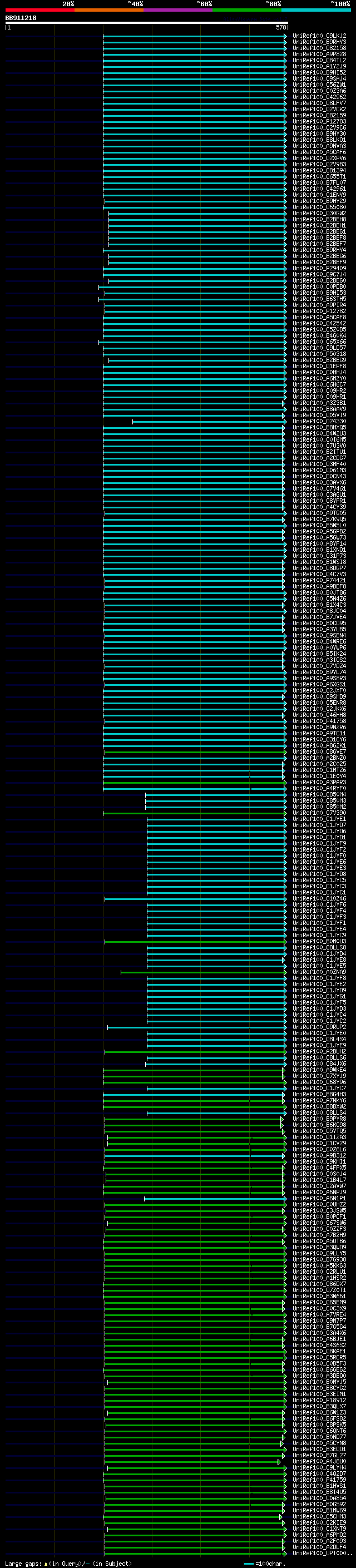Select the label UniRef100_B2BEH8
The height and width of the screenshot is (1568, 356).
[319, 220]
